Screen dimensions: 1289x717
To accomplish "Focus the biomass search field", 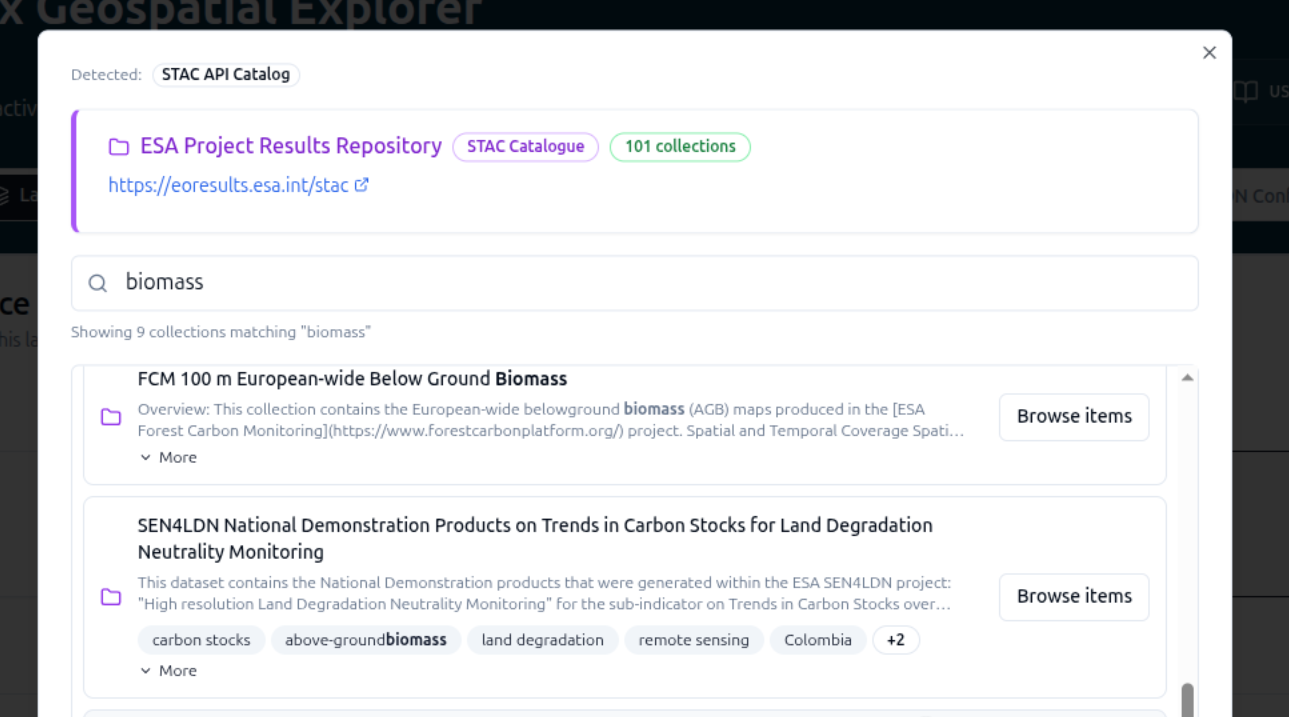I will (634, 283).
